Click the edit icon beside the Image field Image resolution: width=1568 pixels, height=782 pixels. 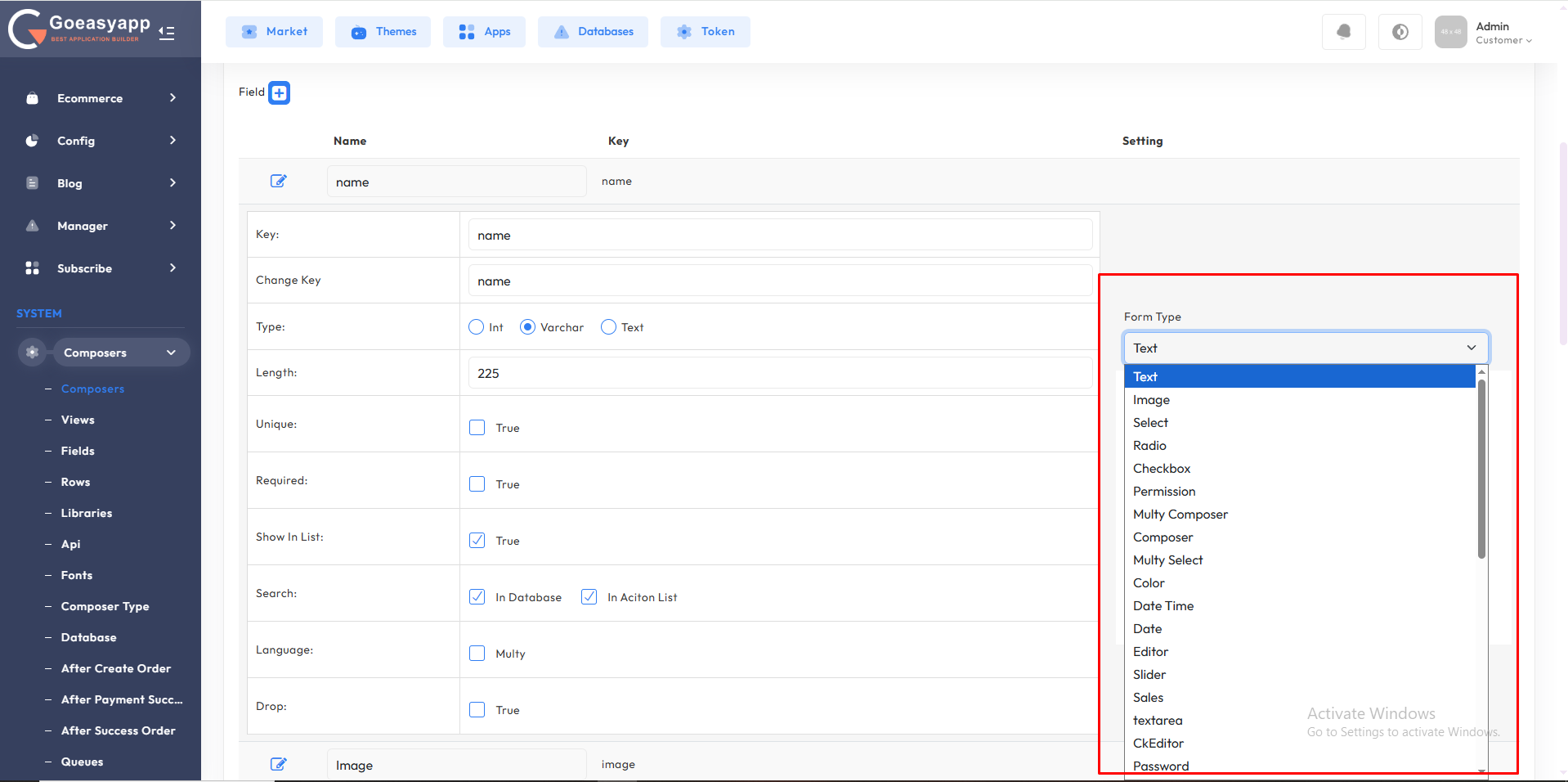pos(278,764)
